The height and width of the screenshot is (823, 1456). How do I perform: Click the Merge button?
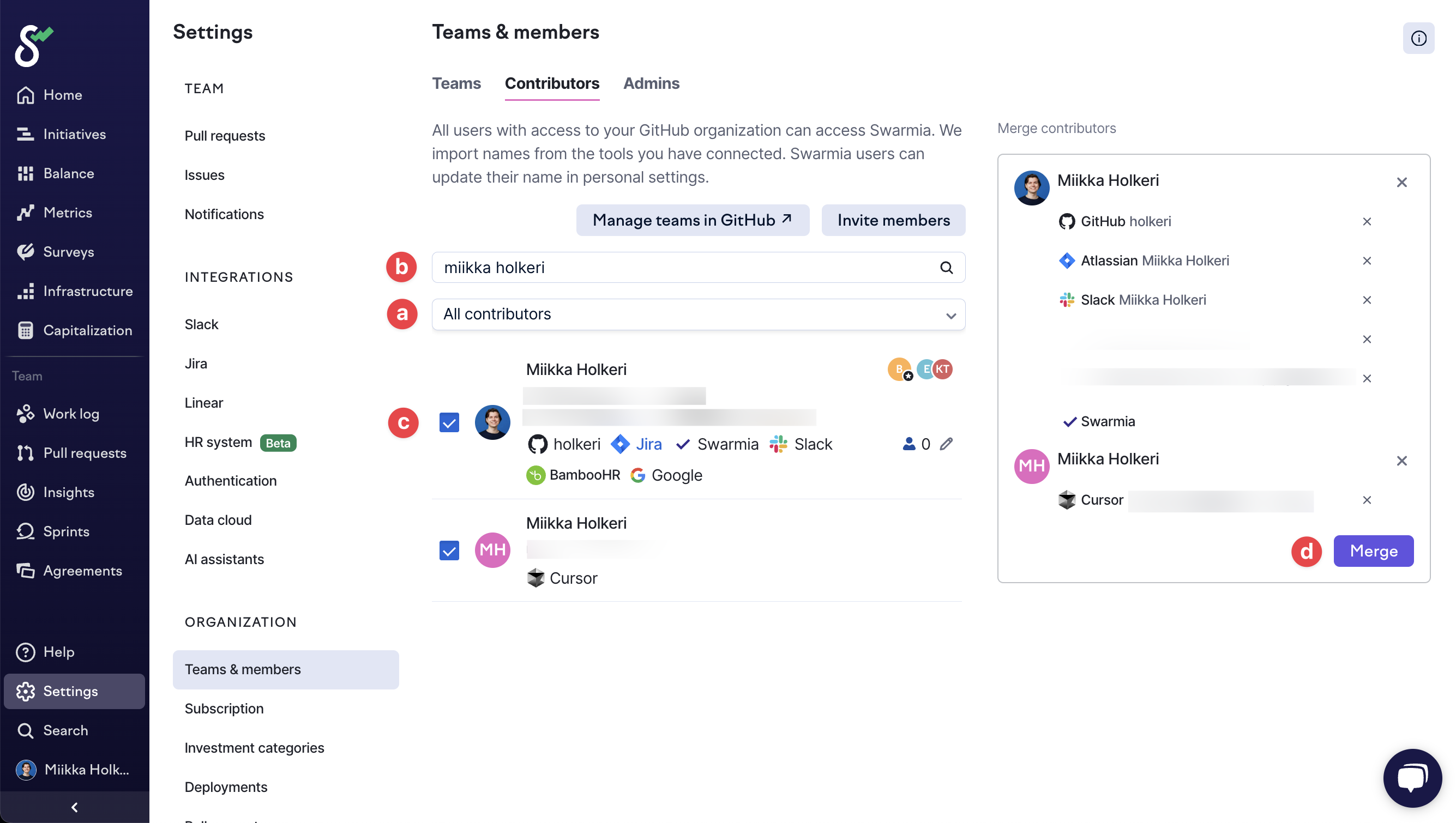pyautogui.click(x=1373, y=550)
